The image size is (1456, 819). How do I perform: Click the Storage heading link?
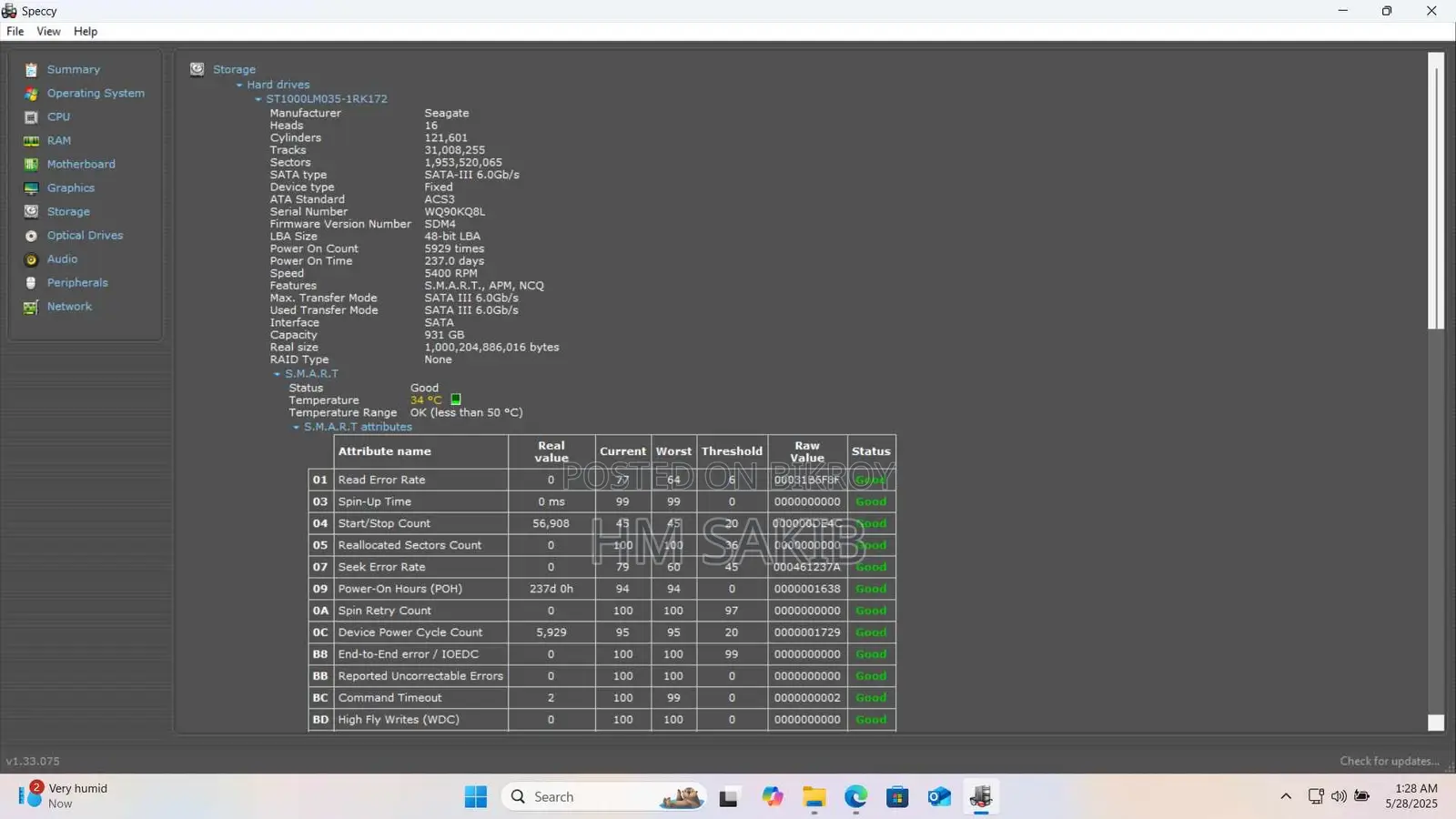[234, 69]
